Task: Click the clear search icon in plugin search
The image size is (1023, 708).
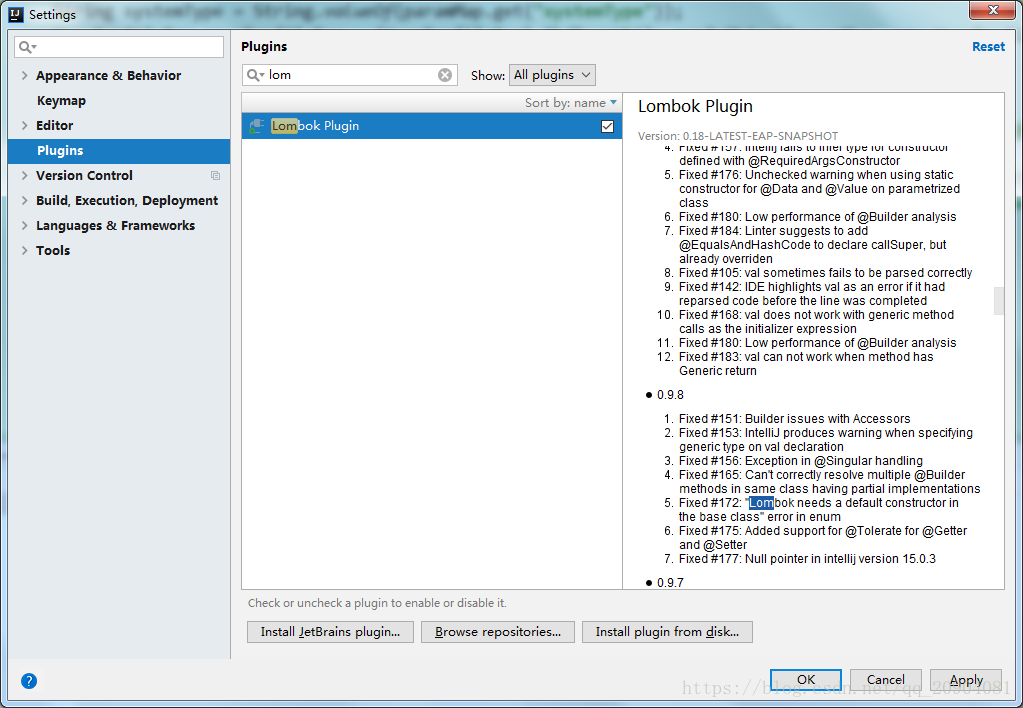Action: [x=445, y=75]
